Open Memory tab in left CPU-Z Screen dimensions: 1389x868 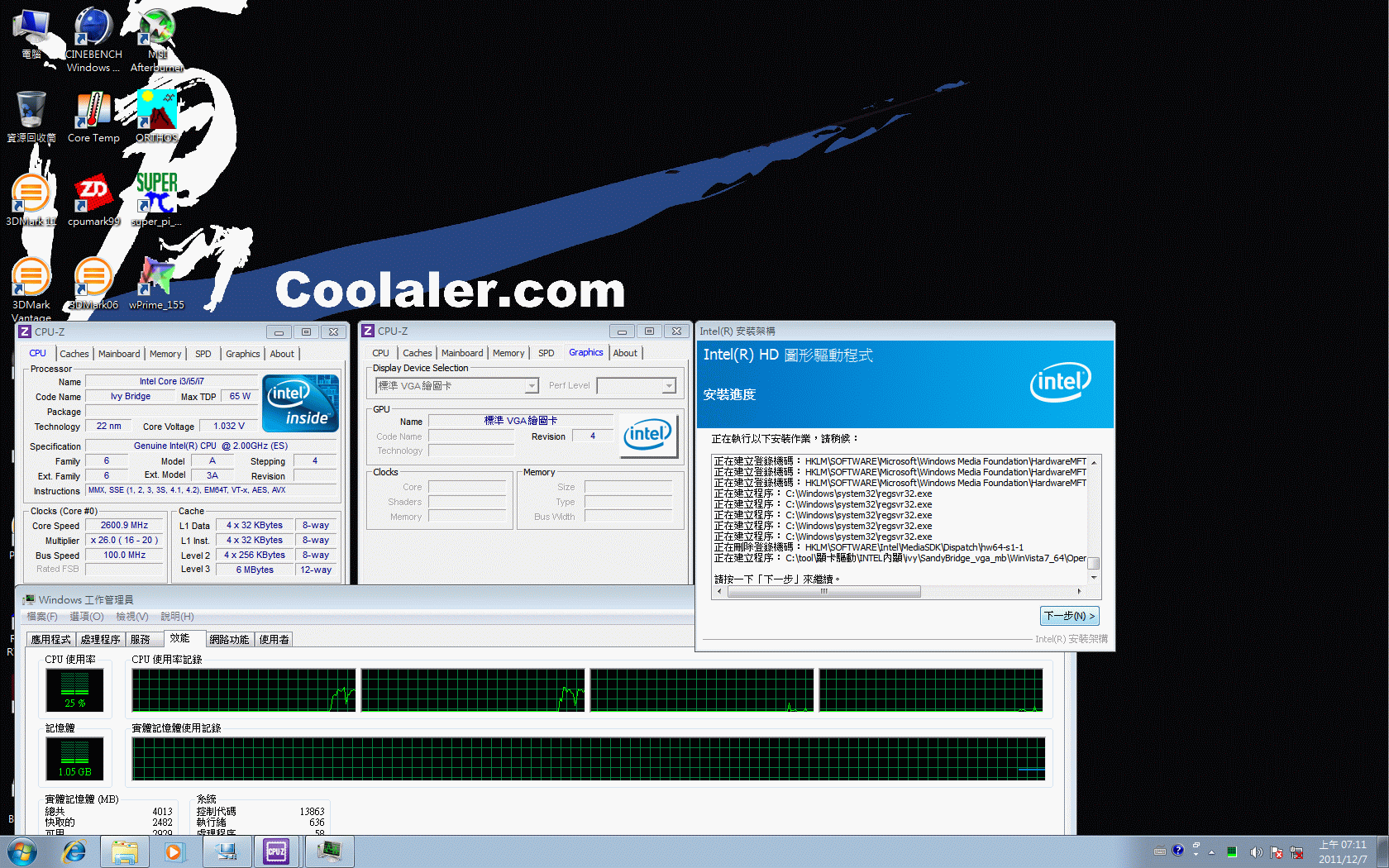click(165, 354)
